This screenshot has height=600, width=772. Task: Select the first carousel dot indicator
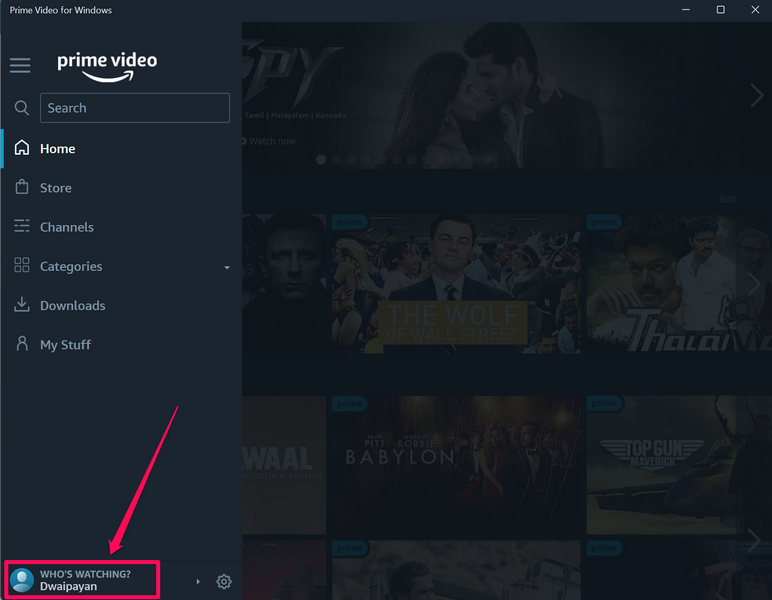[321, 159]
